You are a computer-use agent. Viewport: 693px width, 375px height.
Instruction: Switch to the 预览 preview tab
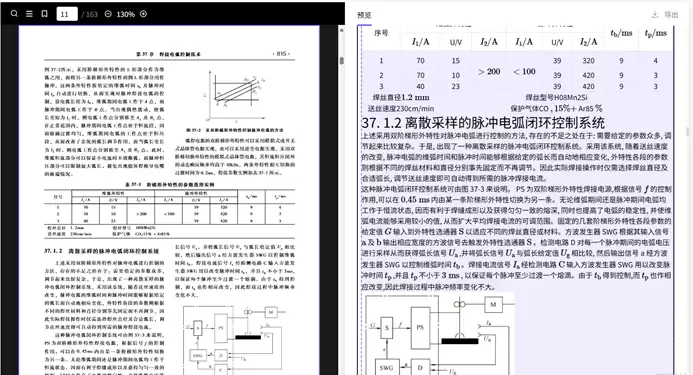click(364, 15)
